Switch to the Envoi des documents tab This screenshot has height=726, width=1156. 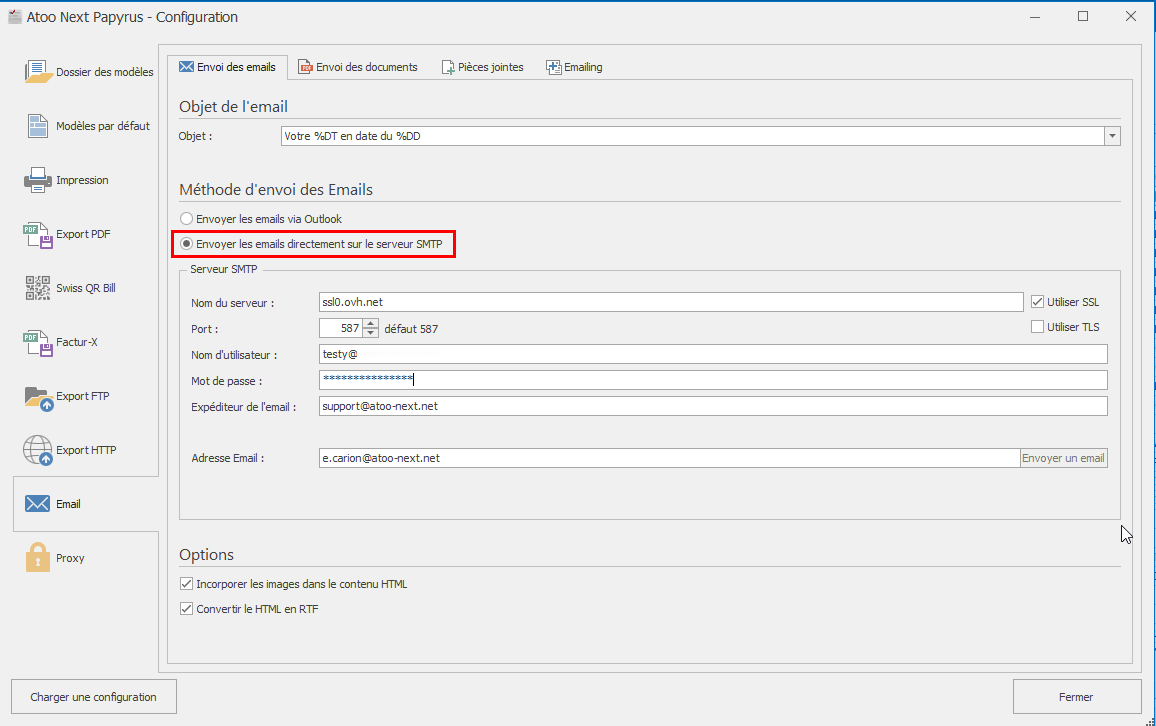pos(358,67)
